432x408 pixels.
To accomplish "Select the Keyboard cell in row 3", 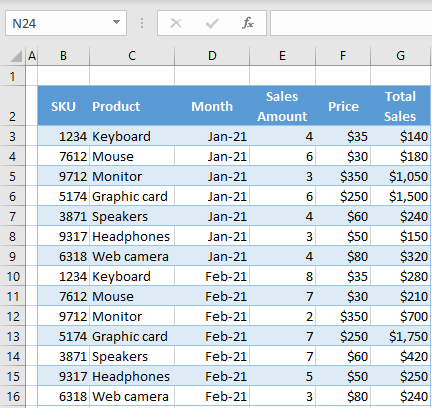I will 132,136.
